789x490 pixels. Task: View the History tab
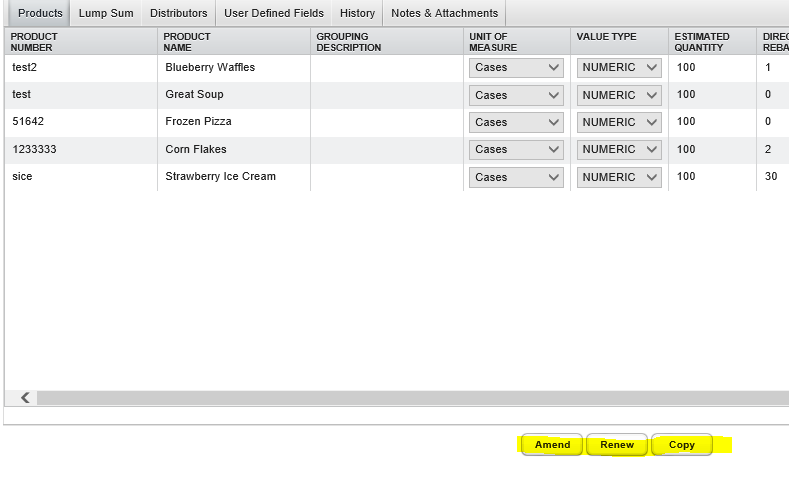point(357,13)
